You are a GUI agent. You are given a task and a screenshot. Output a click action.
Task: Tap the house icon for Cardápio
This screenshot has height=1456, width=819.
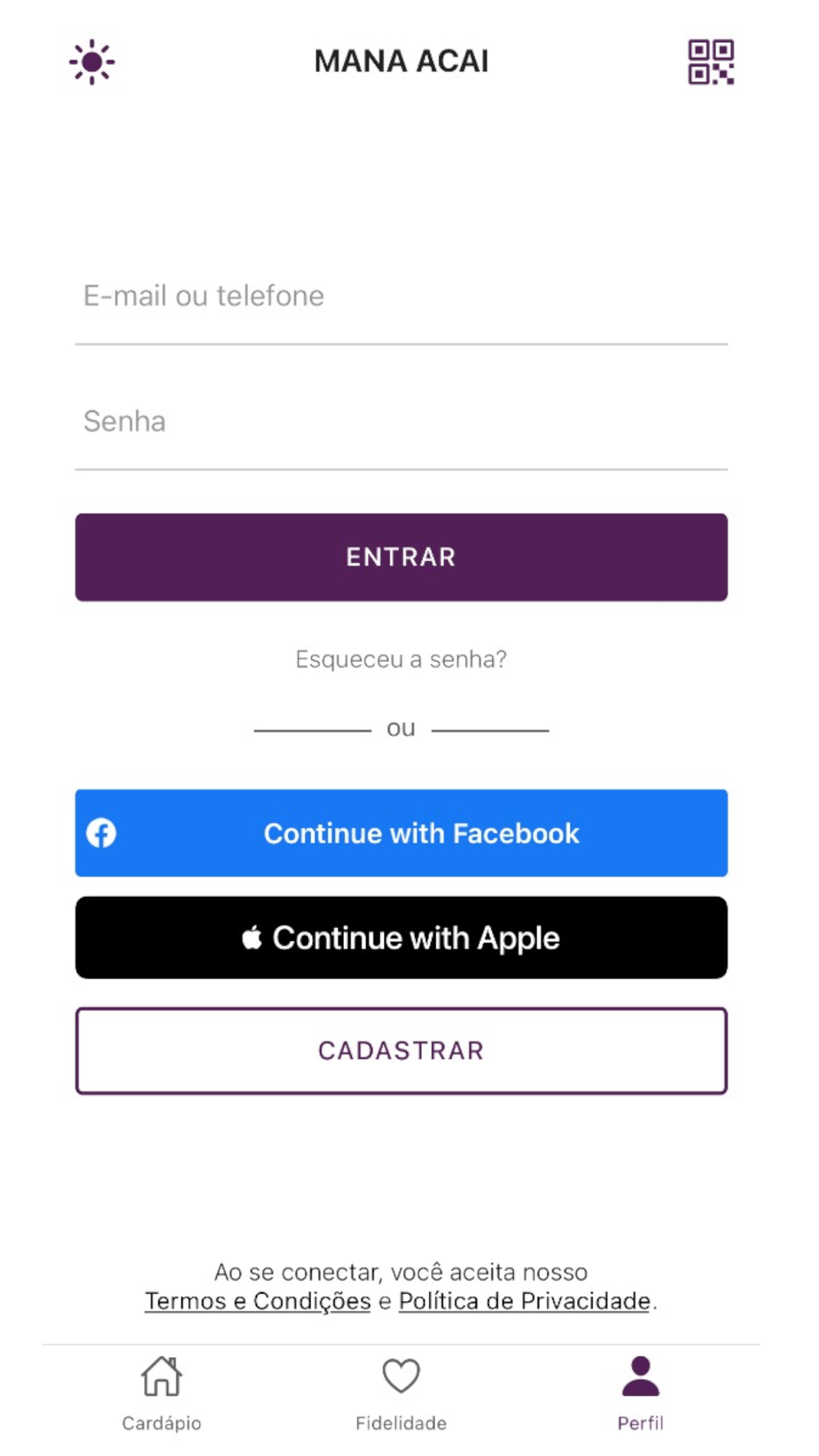click(x=161, y=1376)
